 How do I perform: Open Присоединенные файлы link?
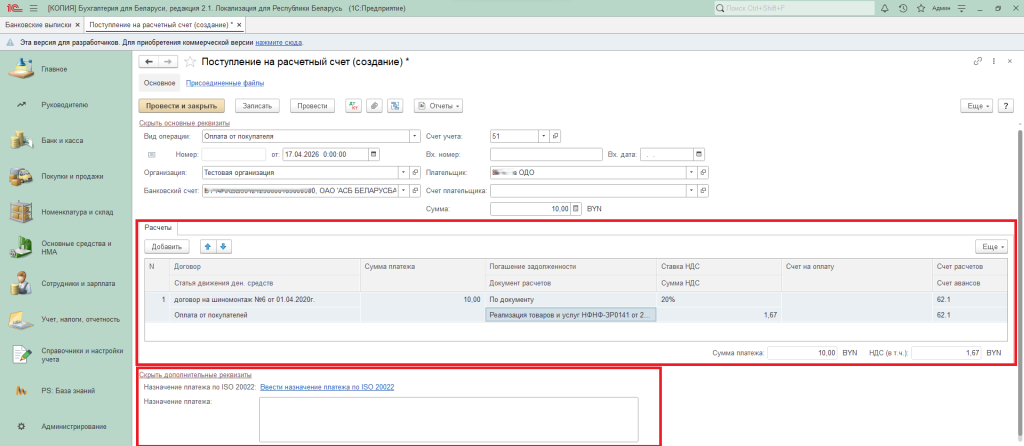pos(224,83)
